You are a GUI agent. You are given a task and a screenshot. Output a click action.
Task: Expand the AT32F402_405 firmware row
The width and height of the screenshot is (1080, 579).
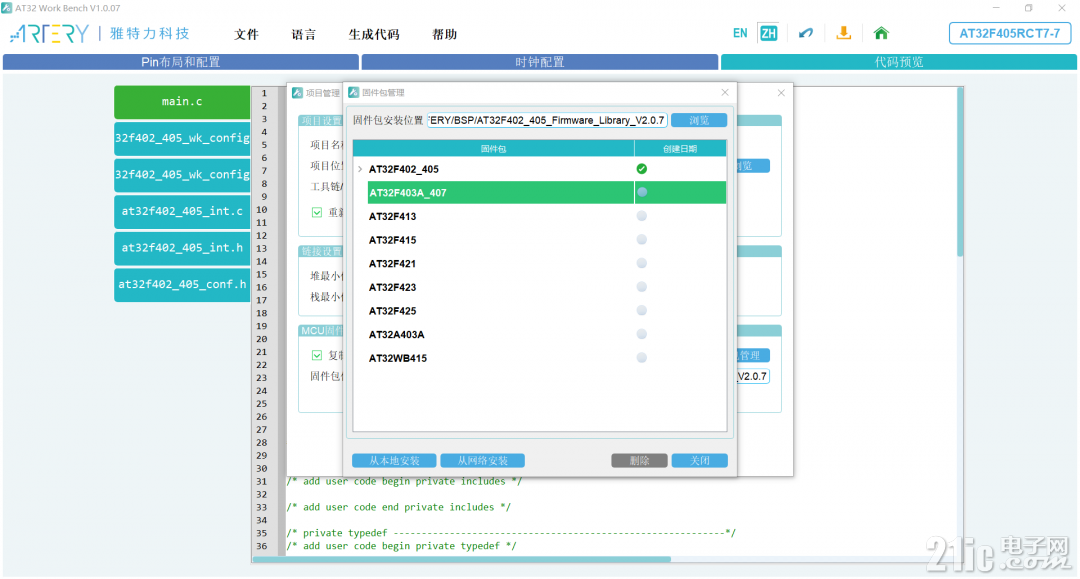click(360, 169)
